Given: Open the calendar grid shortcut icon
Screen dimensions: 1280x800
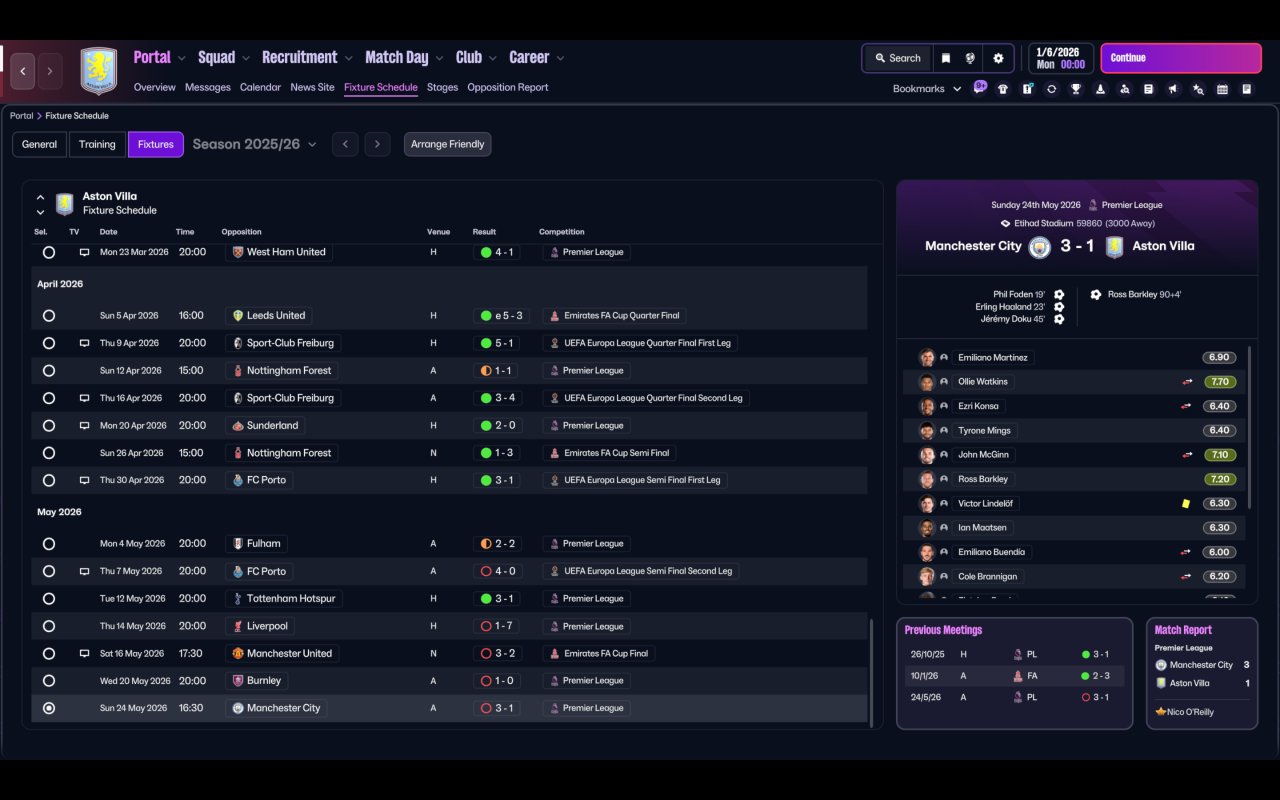Looking at the screenshot, I should pyautogui.click(x=1222, y=89).
